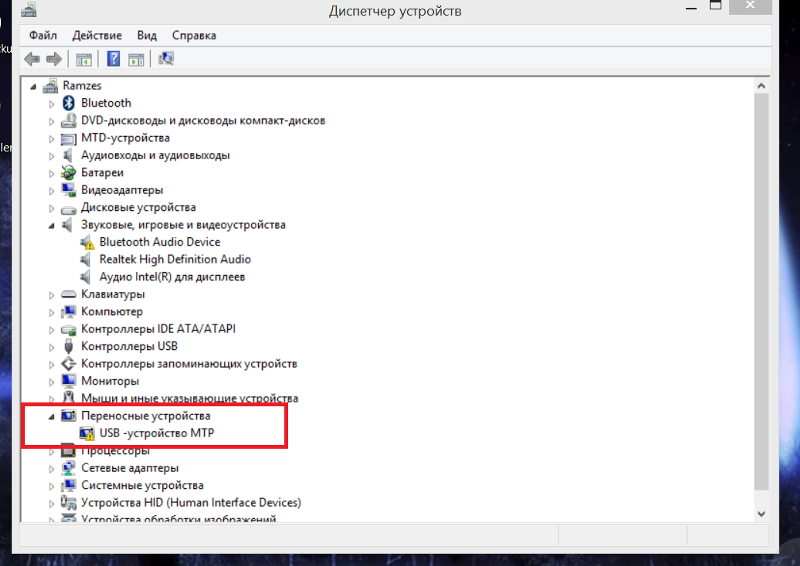This screenshot has height=566, width=800.
Task: Select the Компьютер label
Action: (x=112, y=312)
